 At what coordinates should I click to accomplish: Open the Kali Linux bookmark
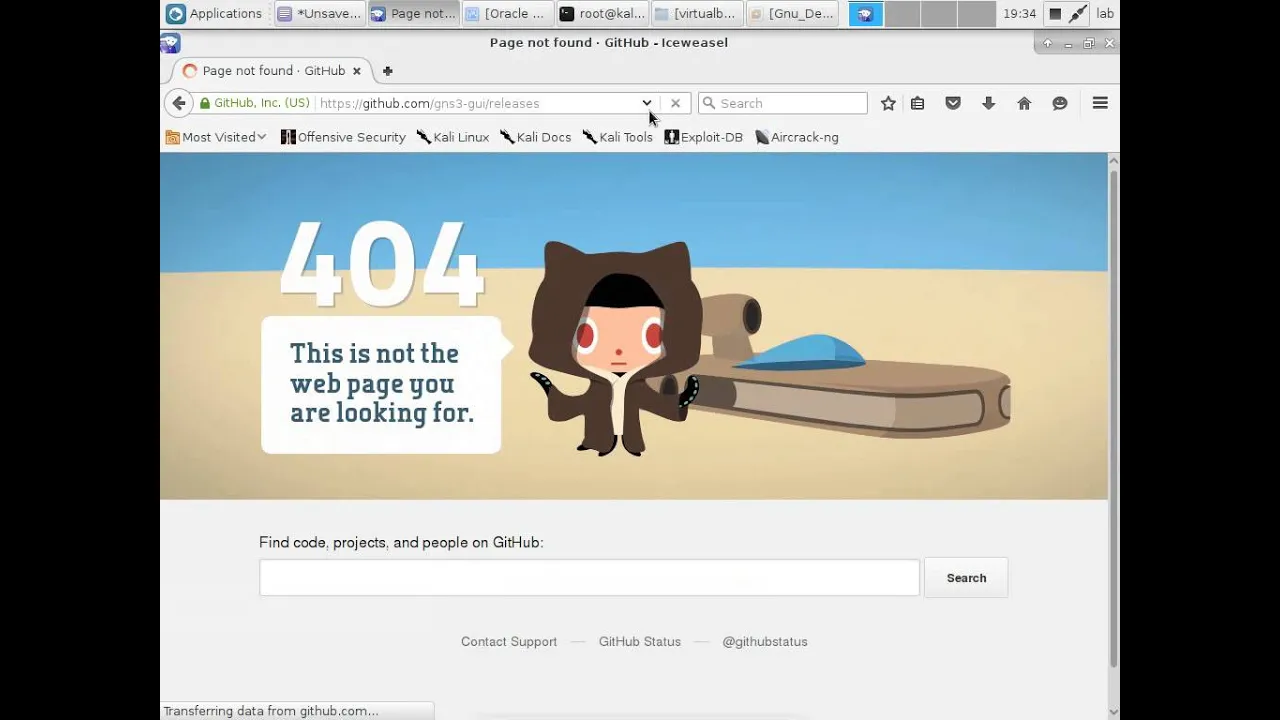453,137
